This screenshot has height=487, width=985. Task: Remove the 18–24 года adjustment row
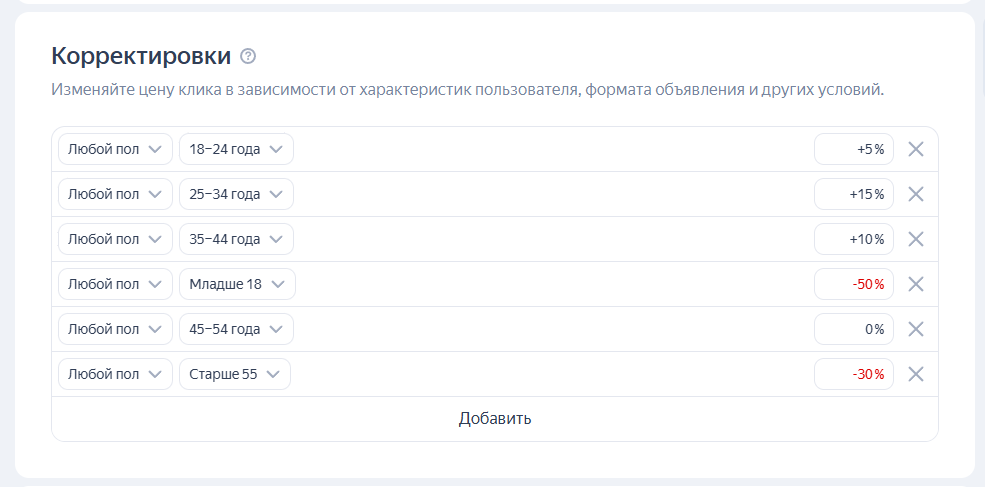pyautogui.click(x=915, y=149)
